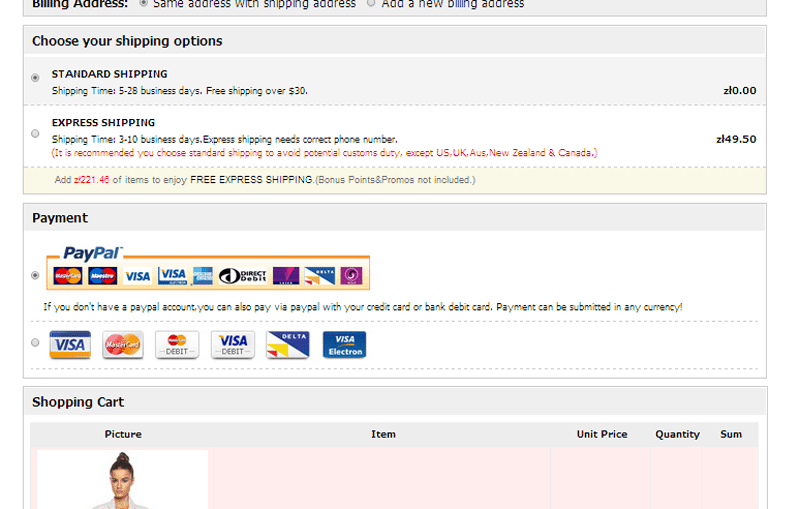Click Visa Electron icon in PayPal banner
The width and height of the screenshot is (800, 509).
pyautogui.click(x=172, y=276)
